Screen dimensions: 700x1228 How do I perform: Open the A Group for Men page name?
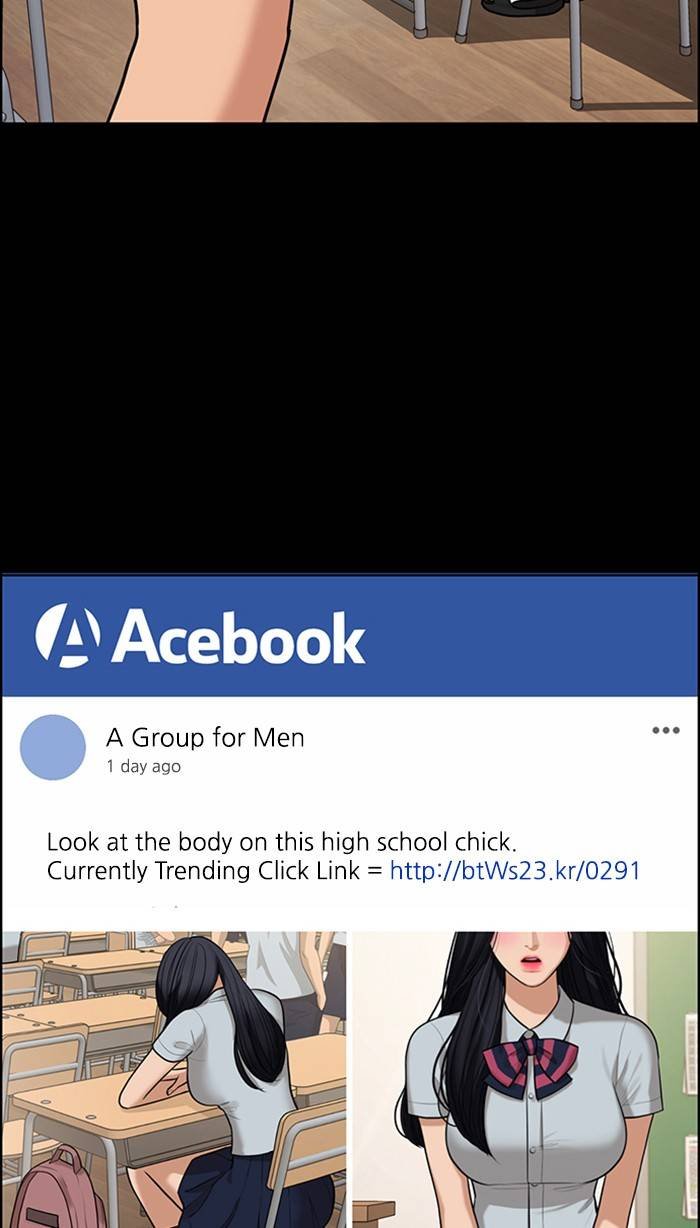[205, 738]
